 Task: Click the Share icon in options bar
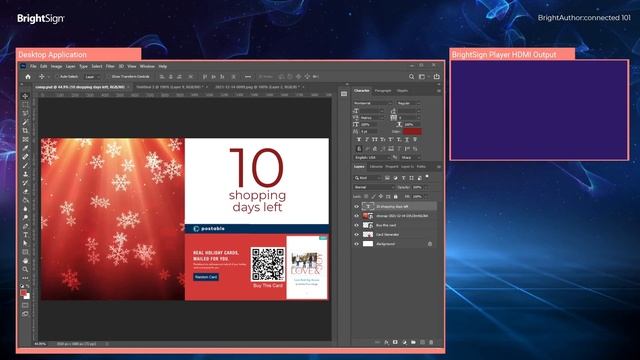click(437, 77)
